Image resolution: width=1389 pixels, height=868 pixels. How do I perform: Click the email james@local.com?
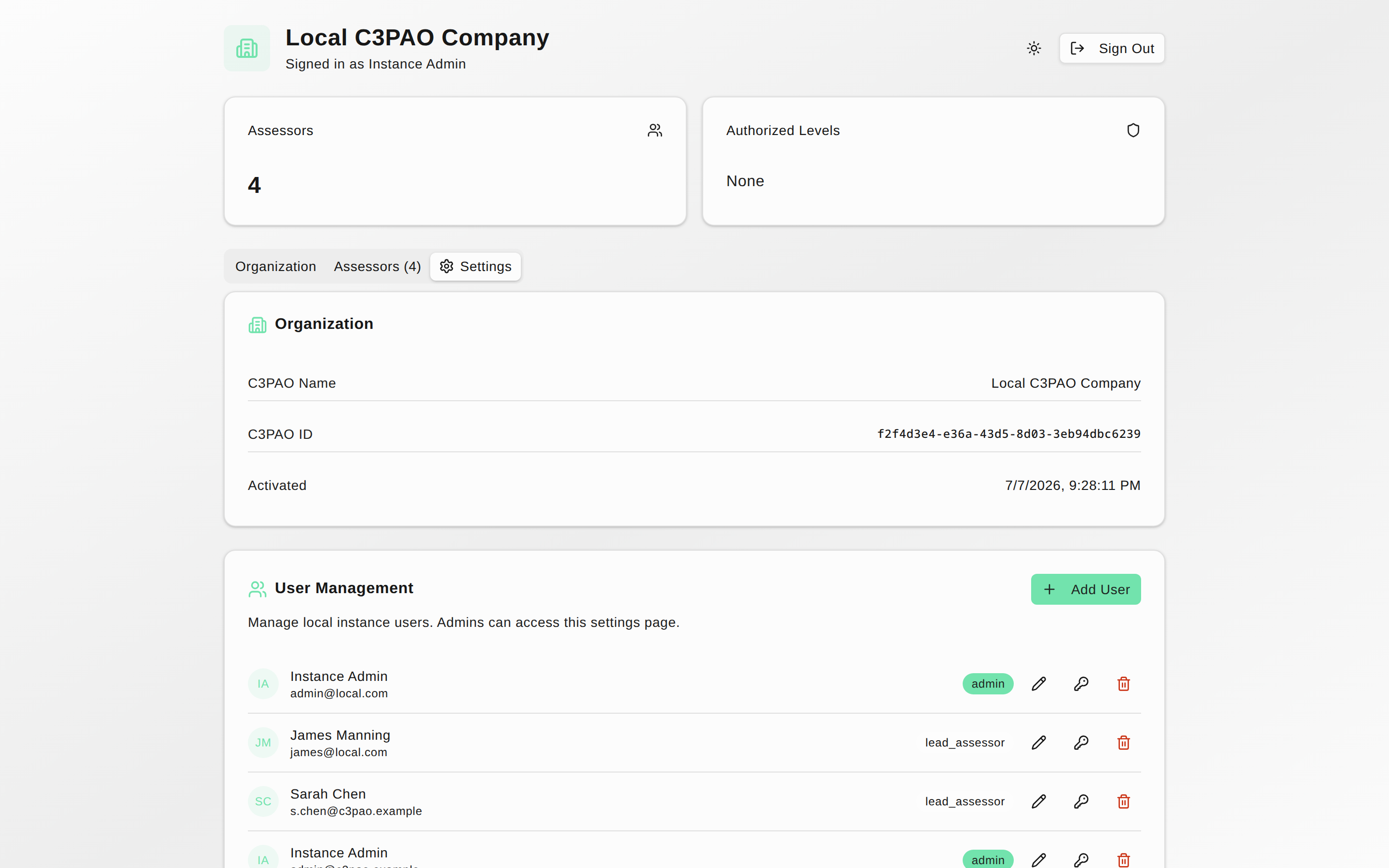click(x=339, y=752)
